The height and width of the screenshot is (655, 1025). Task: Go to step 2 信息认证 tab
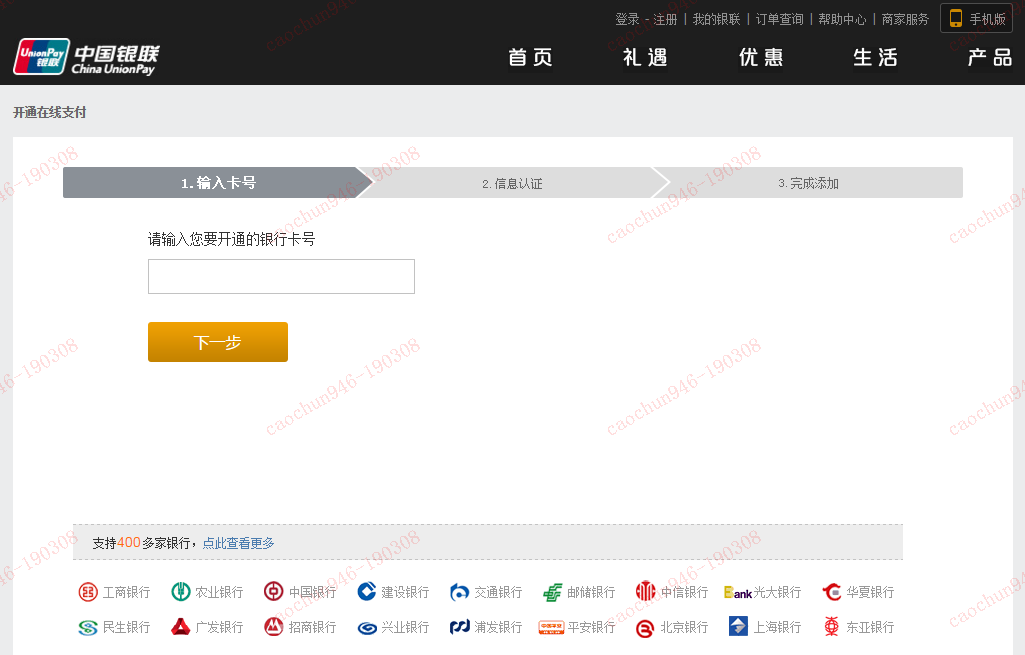[512, 182]
